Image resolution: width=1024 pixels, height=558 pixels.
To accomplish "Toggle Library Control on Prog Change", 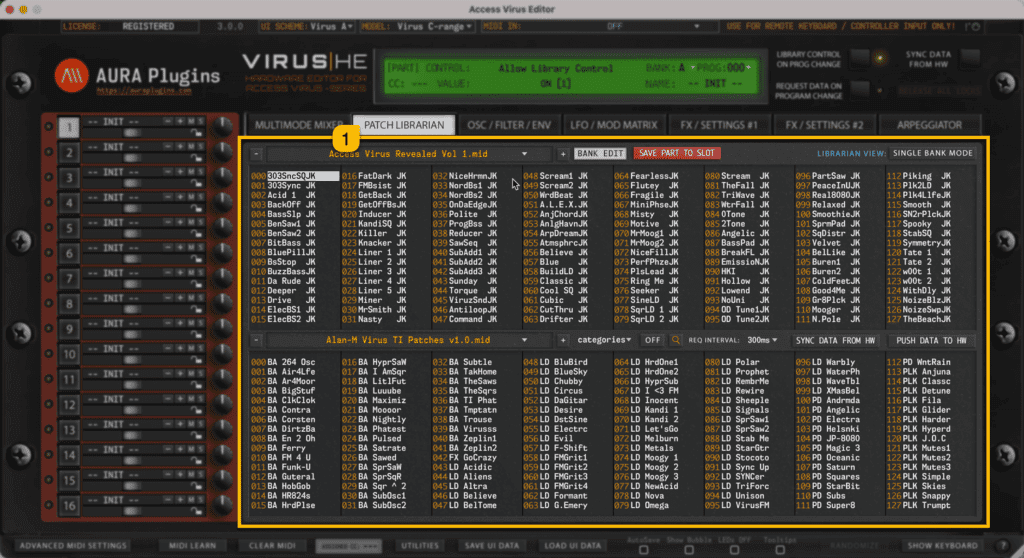I will point(859,58).
